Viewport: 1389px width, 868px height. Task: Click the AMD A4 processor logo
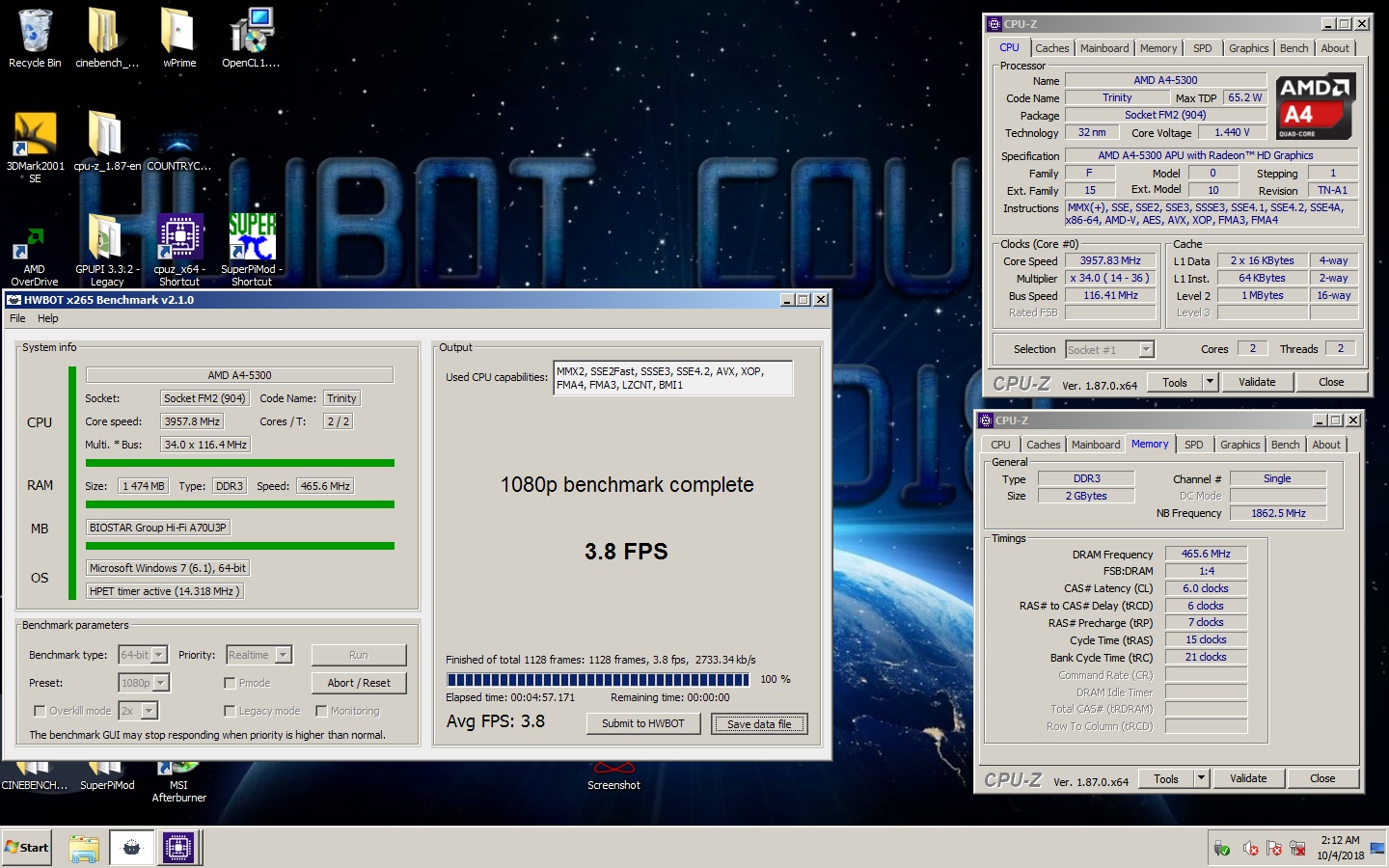pos(1316,106)
